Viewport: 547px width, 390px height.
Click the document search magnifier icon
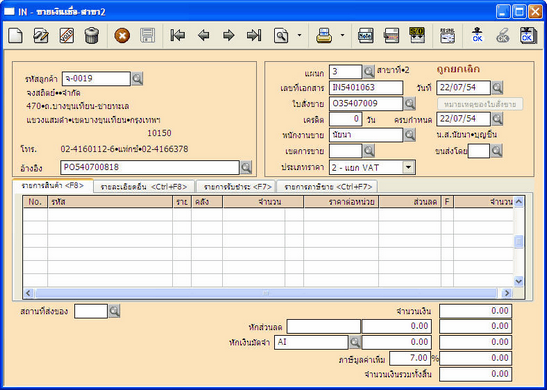(x=281, y=36)
